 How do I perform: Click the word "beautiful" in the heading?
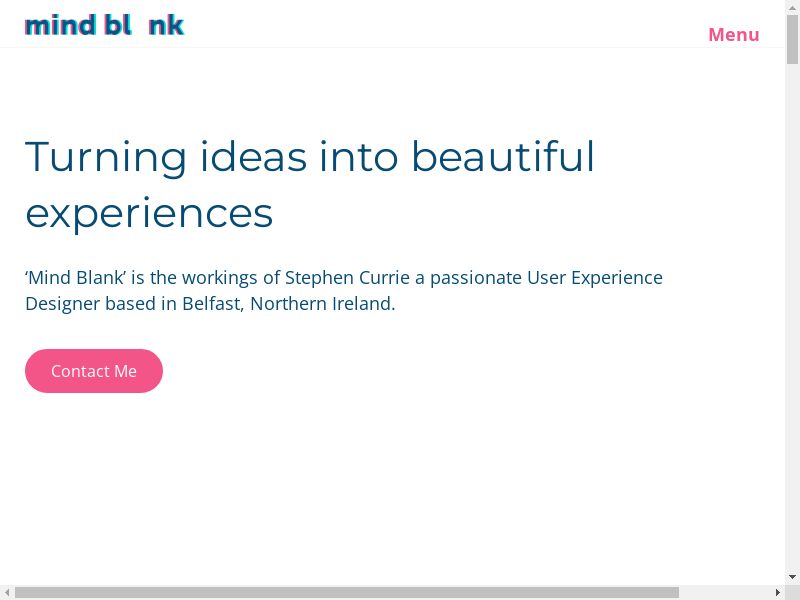[502, 157]
